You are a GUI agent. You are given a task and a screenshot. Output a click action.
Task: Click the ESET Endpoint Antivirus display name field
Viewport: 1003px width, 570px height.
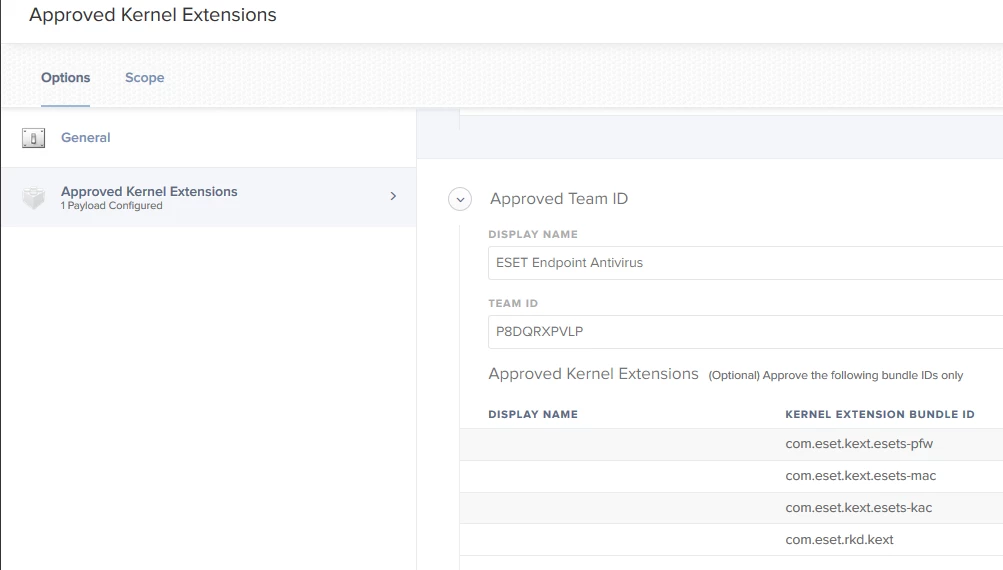(744, 263)
